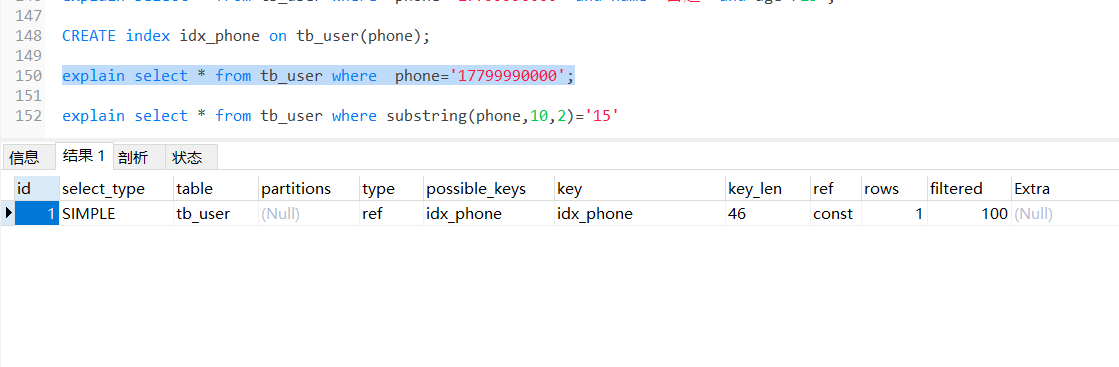Place cursor on CREATE index line 148
This screenshot has height=367, width=1119.
[246, 36]
